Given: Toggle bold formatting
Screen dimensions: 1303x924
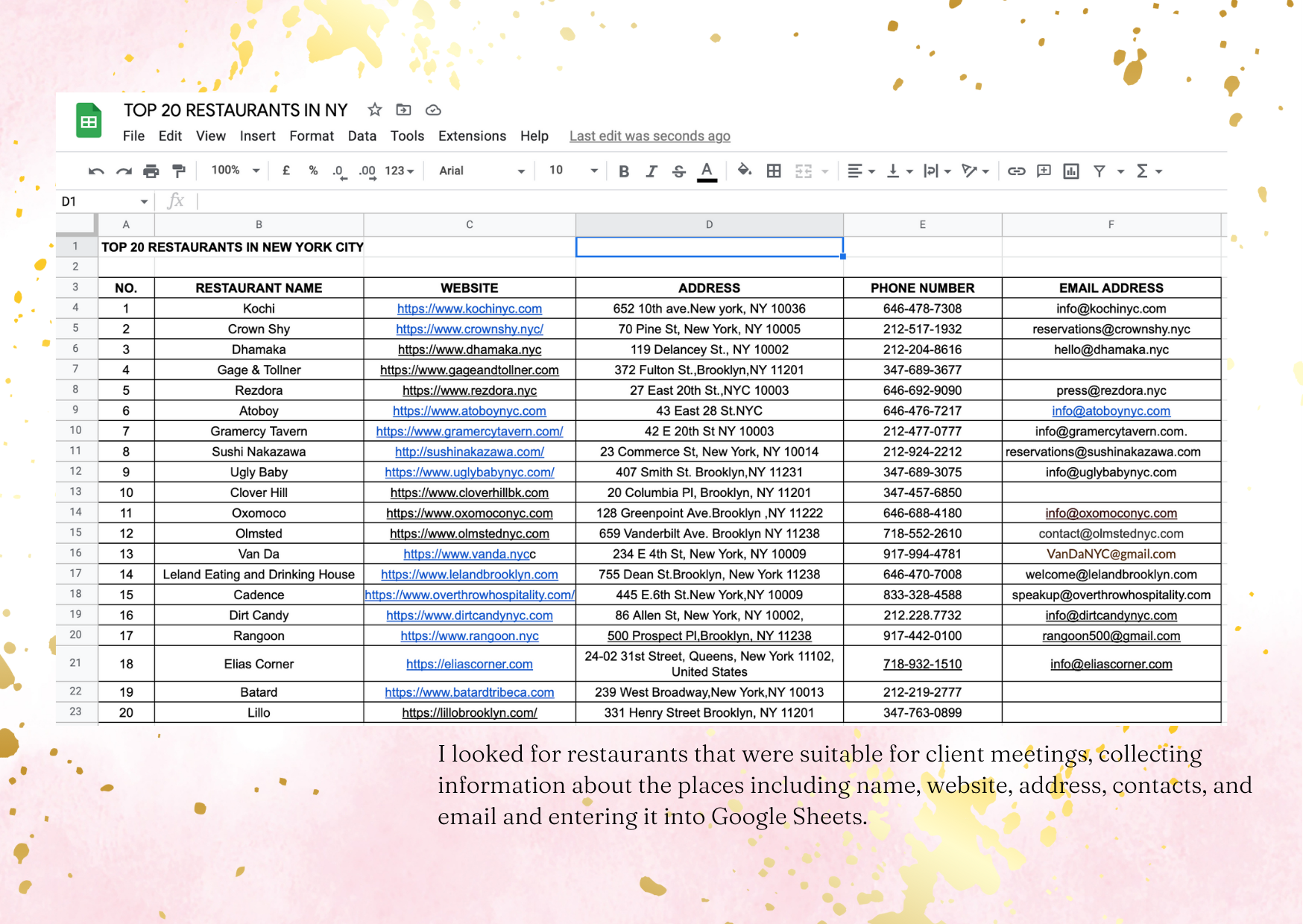Looking at the screenshot, I should pyautogui.click(x=624, y=171).
